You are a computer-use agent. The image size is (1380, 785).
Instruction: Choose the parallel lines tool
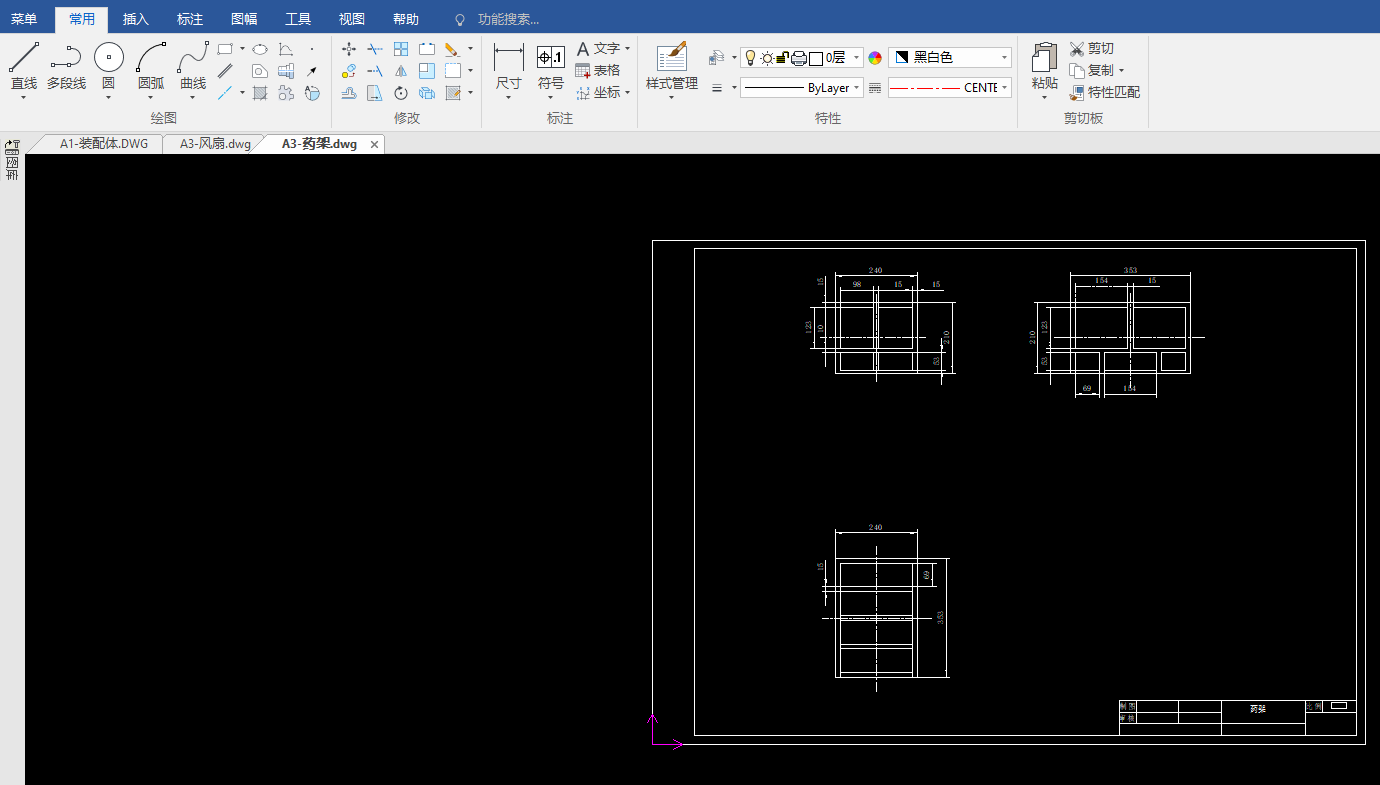pos(225,71)
